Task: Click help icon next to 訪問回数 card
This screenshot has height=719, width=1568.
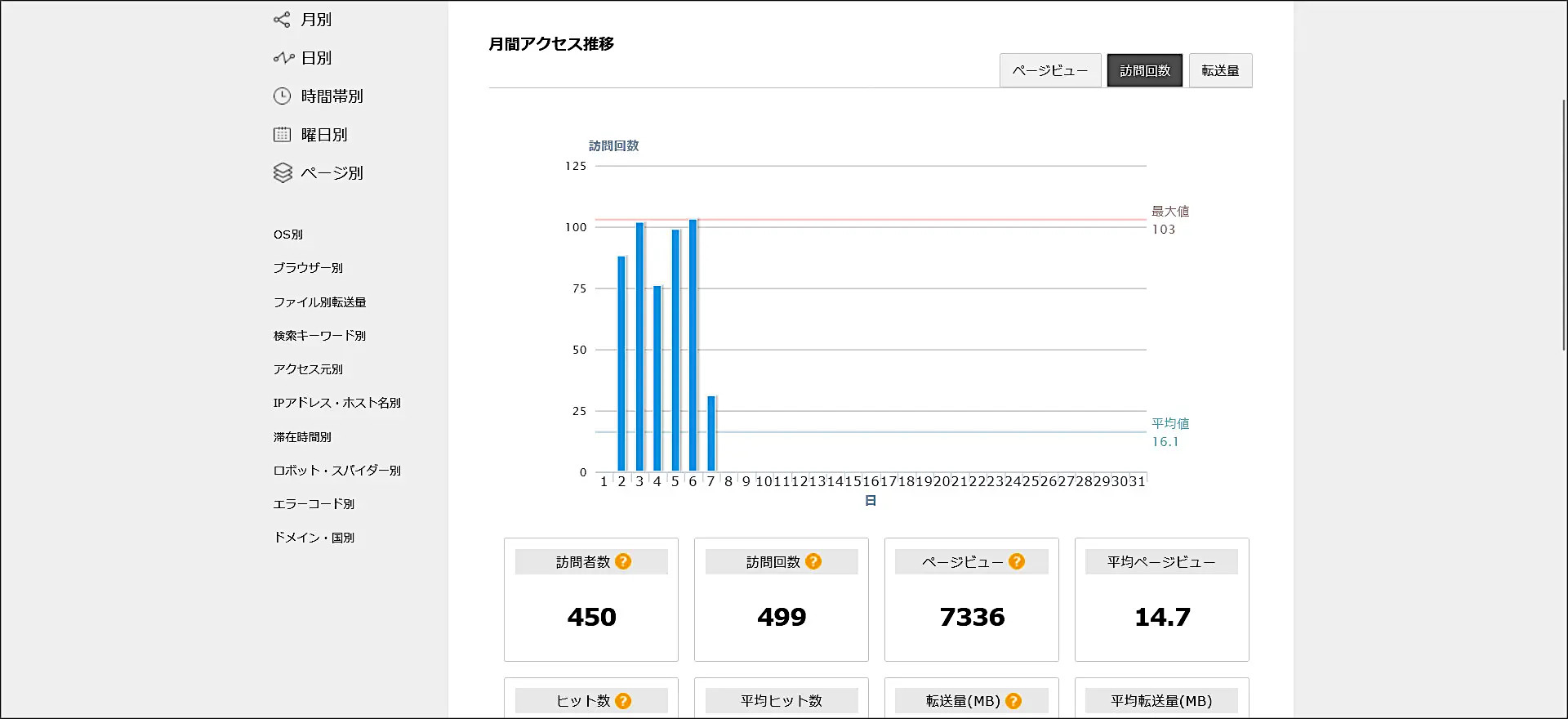Action: (x=813, y=561)
